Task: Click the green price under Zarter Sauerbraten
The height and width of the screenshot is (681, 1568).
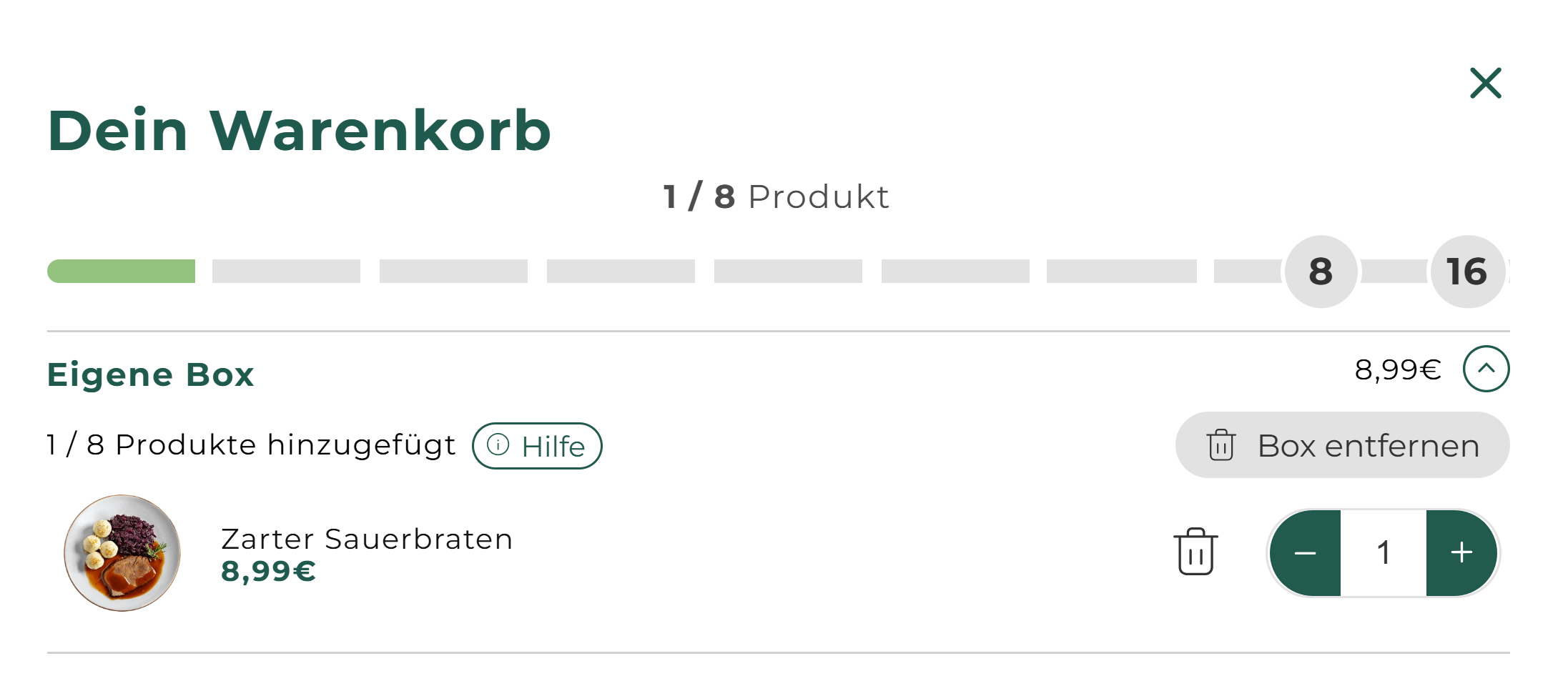Action: pos(268,571)
